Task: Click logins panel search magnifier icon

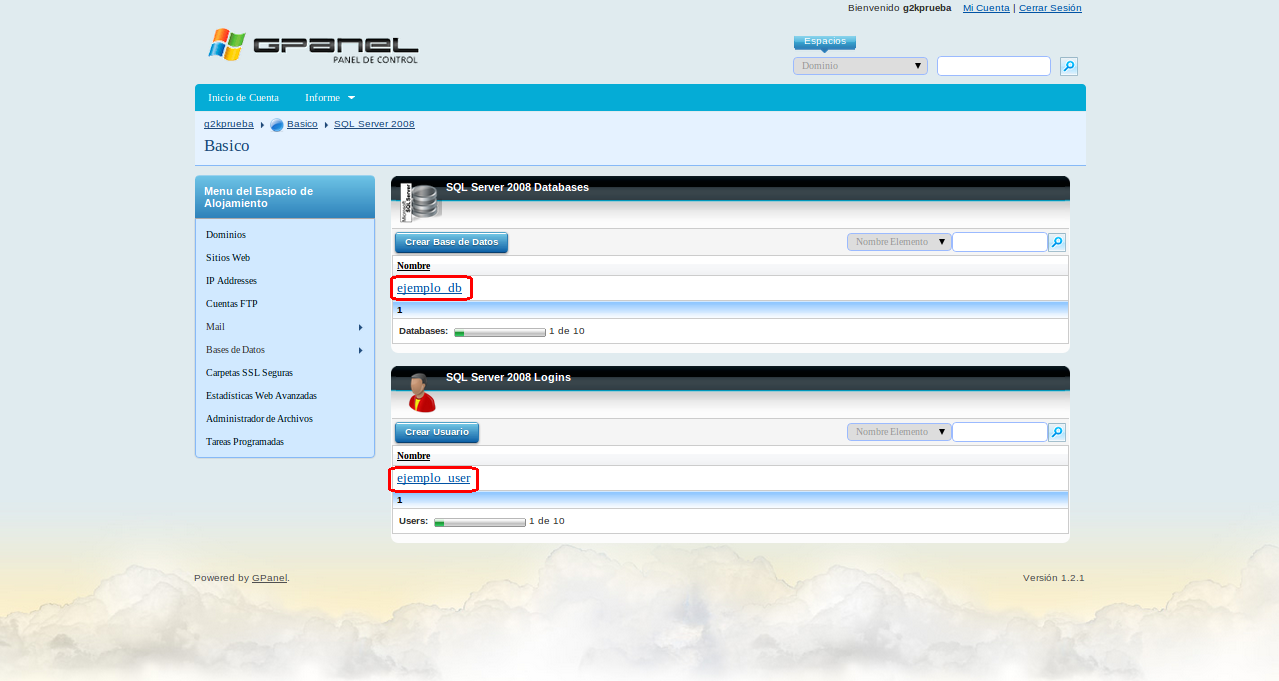Action: pyautogui.click(x=1057, y=432)
